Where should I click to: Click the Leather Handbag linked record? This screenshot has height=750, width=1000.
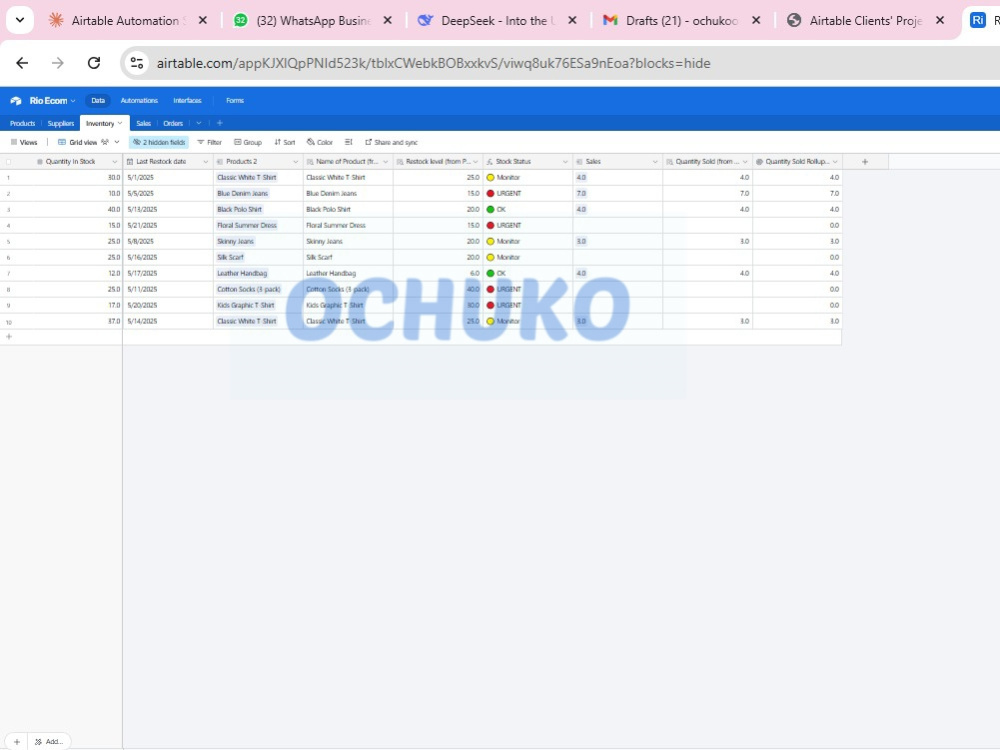[242, 274]
